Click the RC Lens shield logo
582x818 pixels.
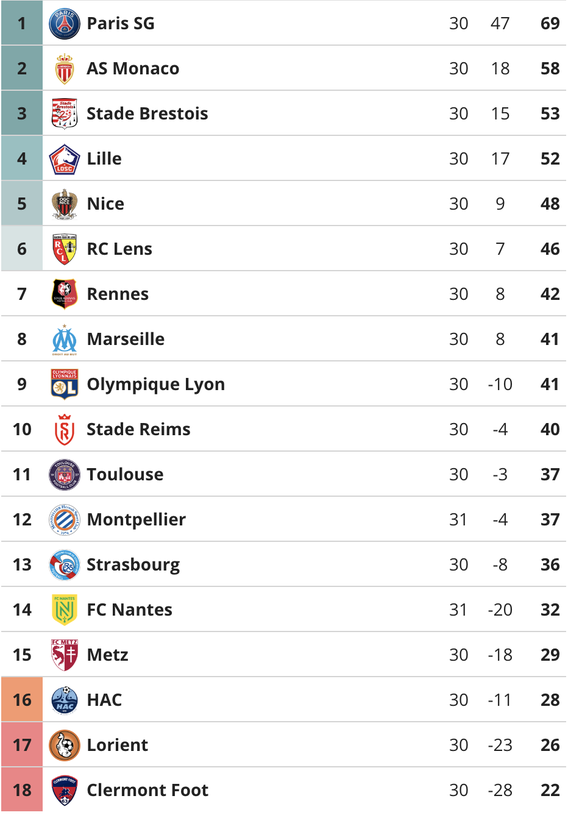(64, 249)
